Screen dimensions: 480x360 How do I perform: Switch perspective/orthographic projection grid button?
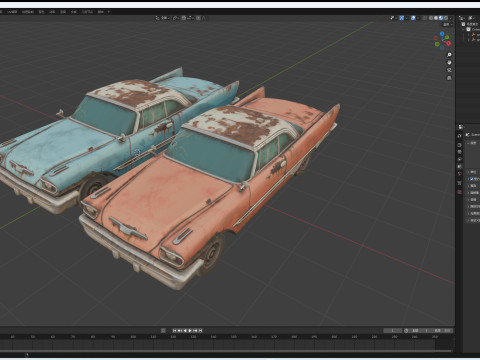point(449,78)
